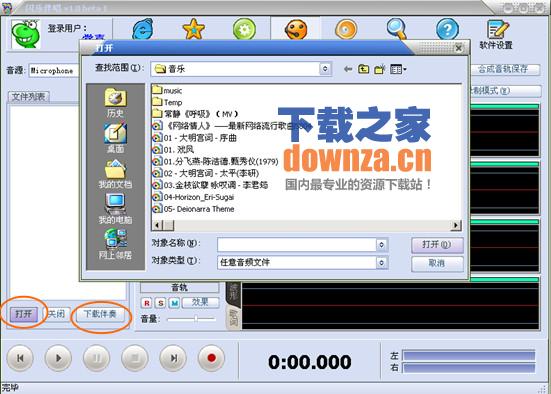Skip to next track button
This screenshot has width=551, height=394.
173,358
